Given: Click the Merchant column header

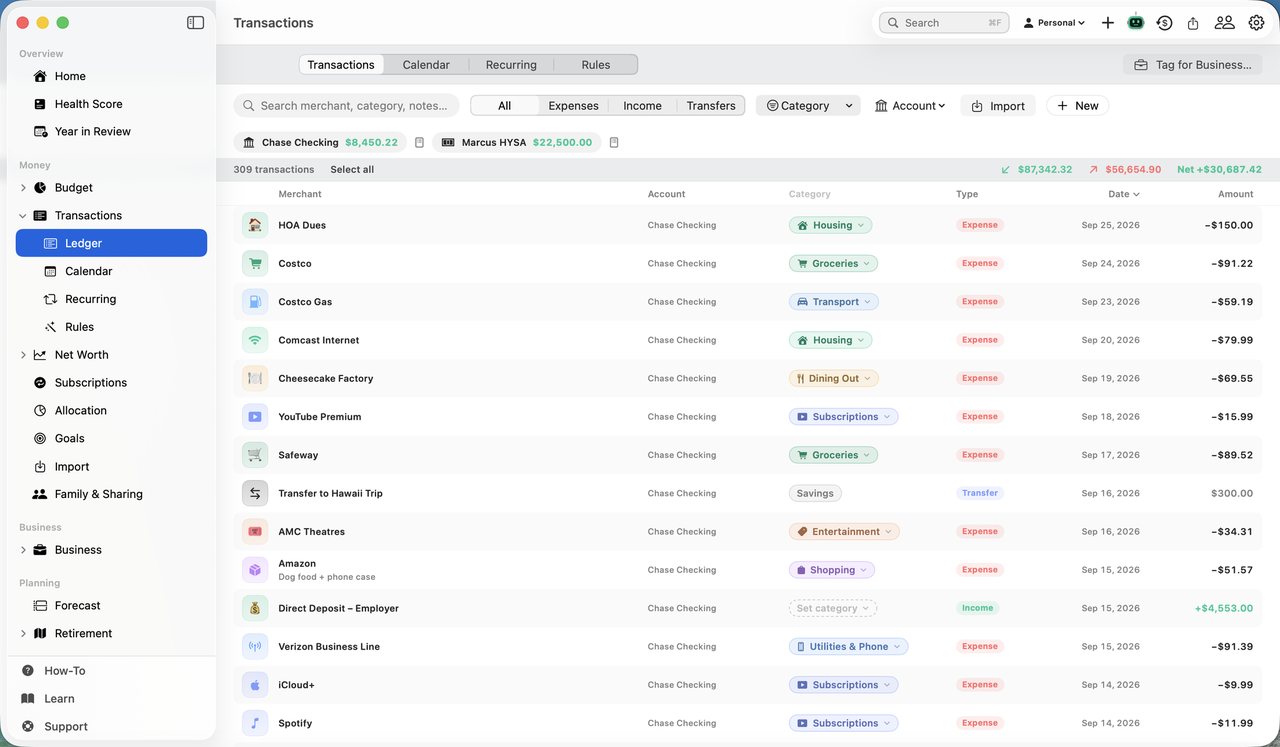Looking at the screenshot, I should tap(300, 194).
